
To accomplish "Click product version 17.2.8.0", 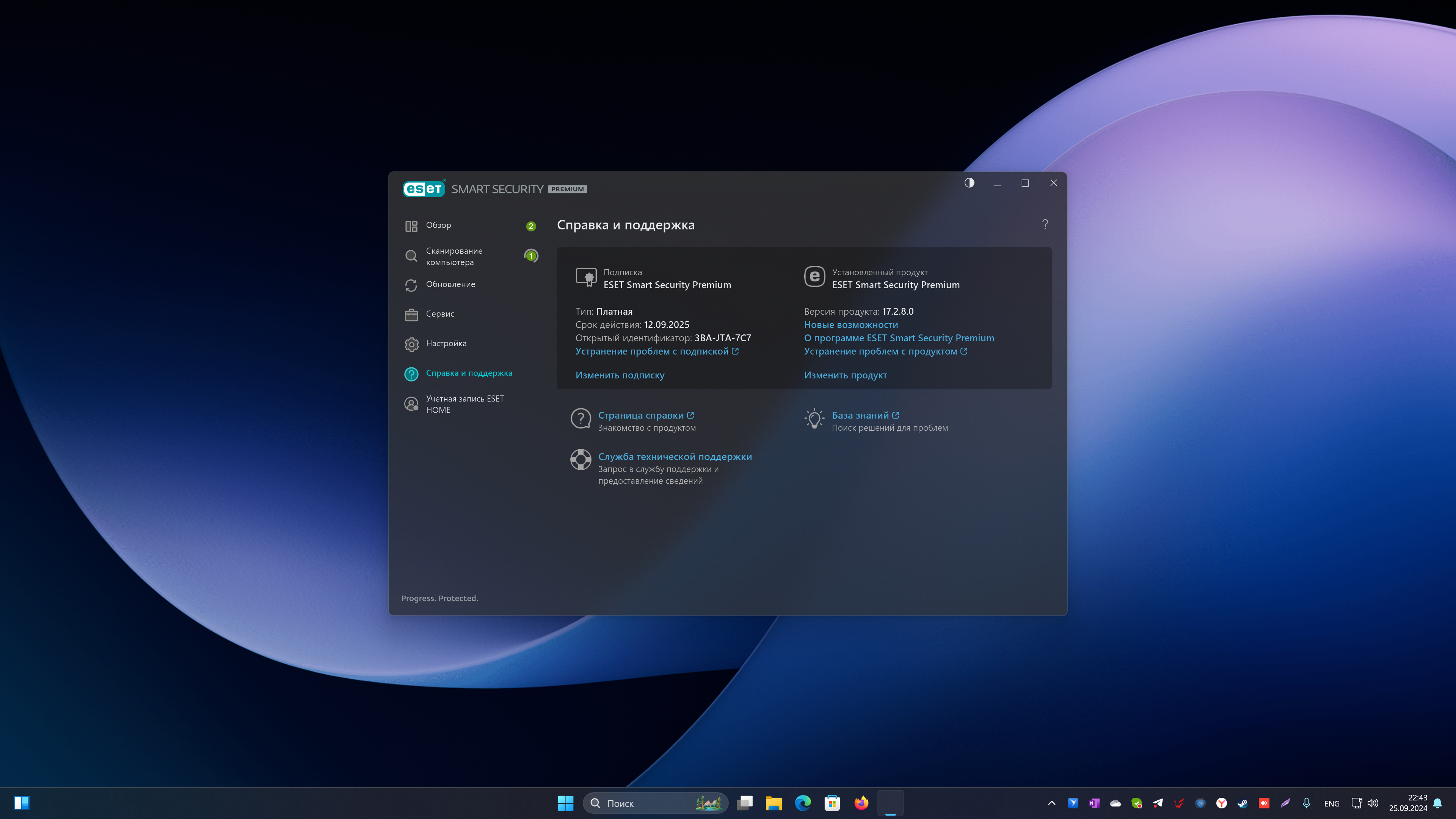I will [897, 311].
